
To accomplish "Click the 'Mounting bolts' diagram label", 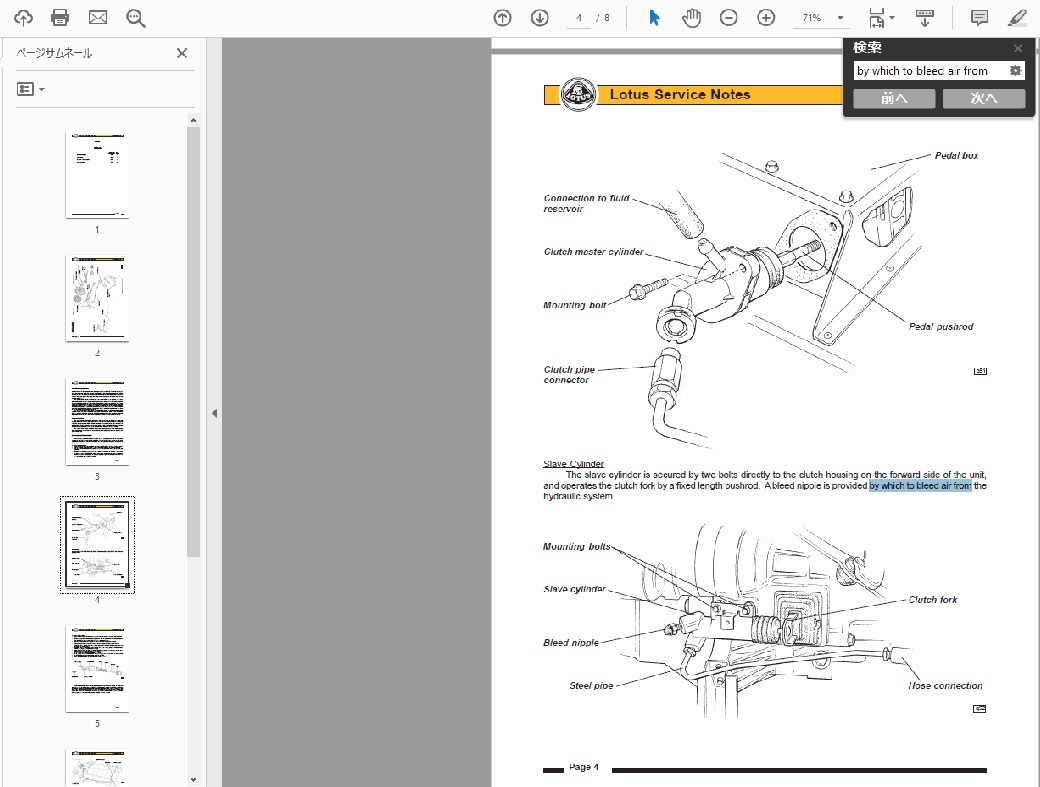I will [x=576, y=546].
